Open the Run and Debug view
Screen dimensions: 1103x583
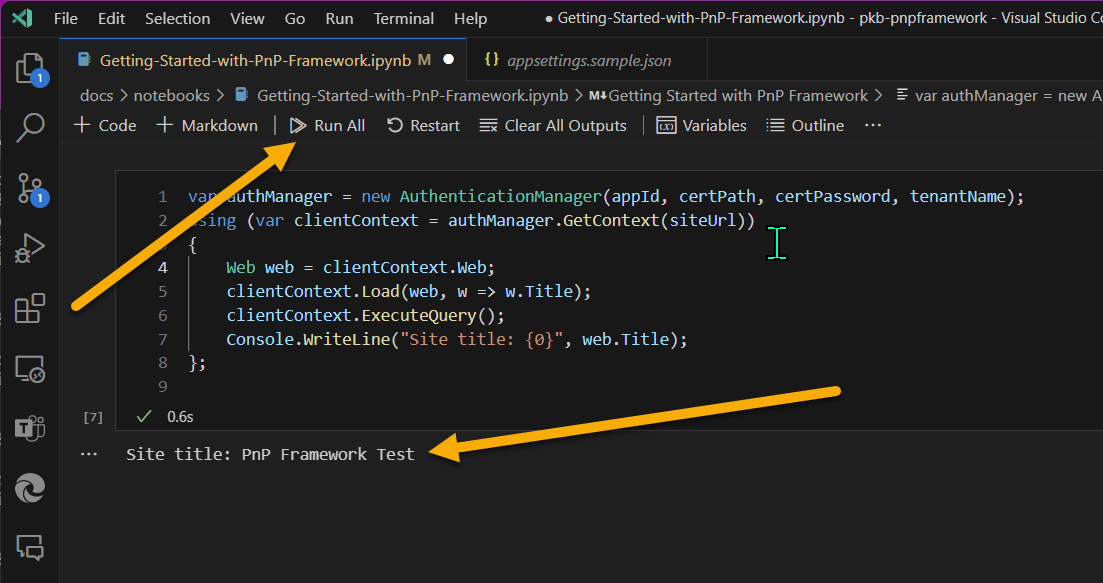pos(29,248)
